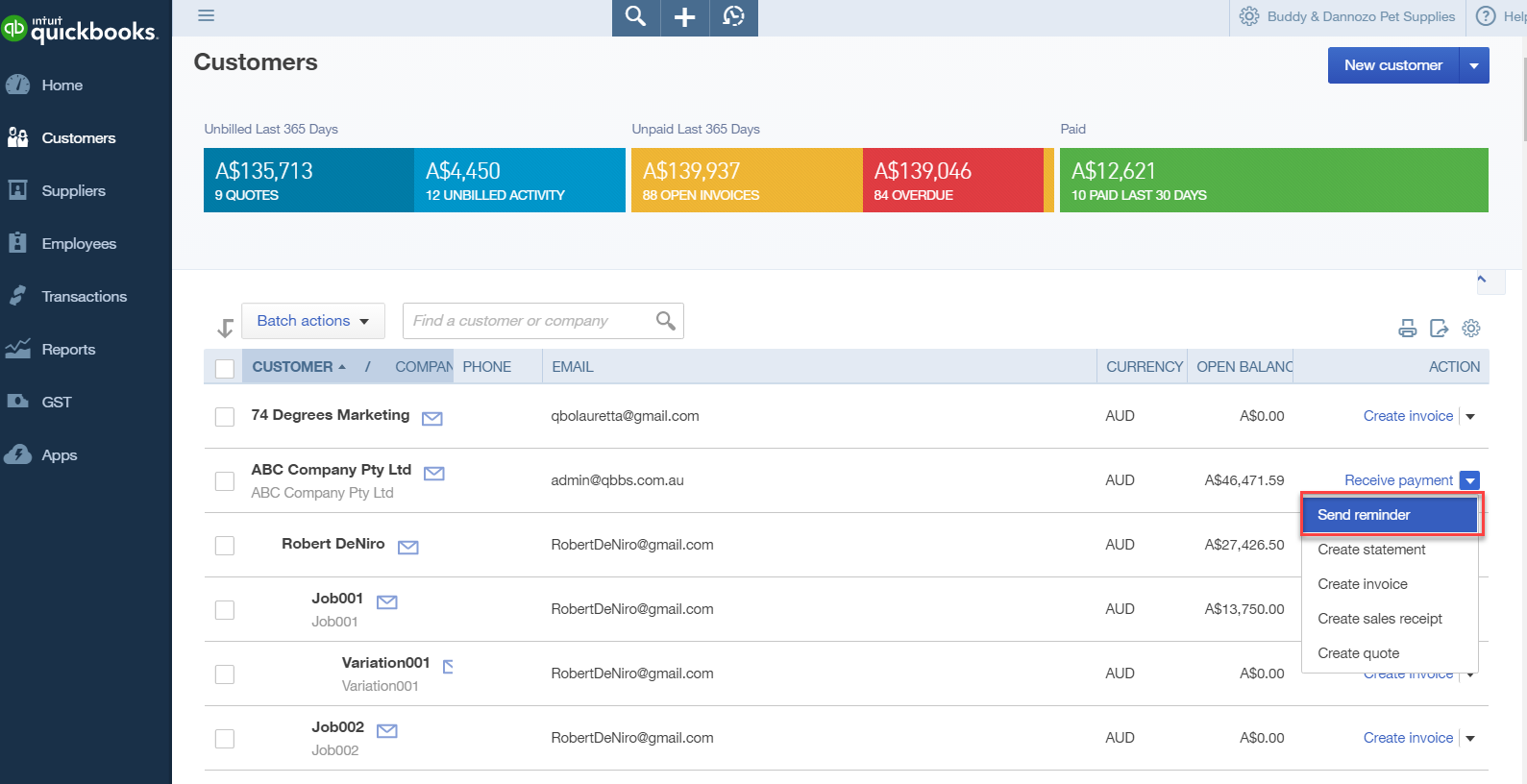Collapse the money bar chevron
The image size is (1527, 784).
(x=1482, y=280)
